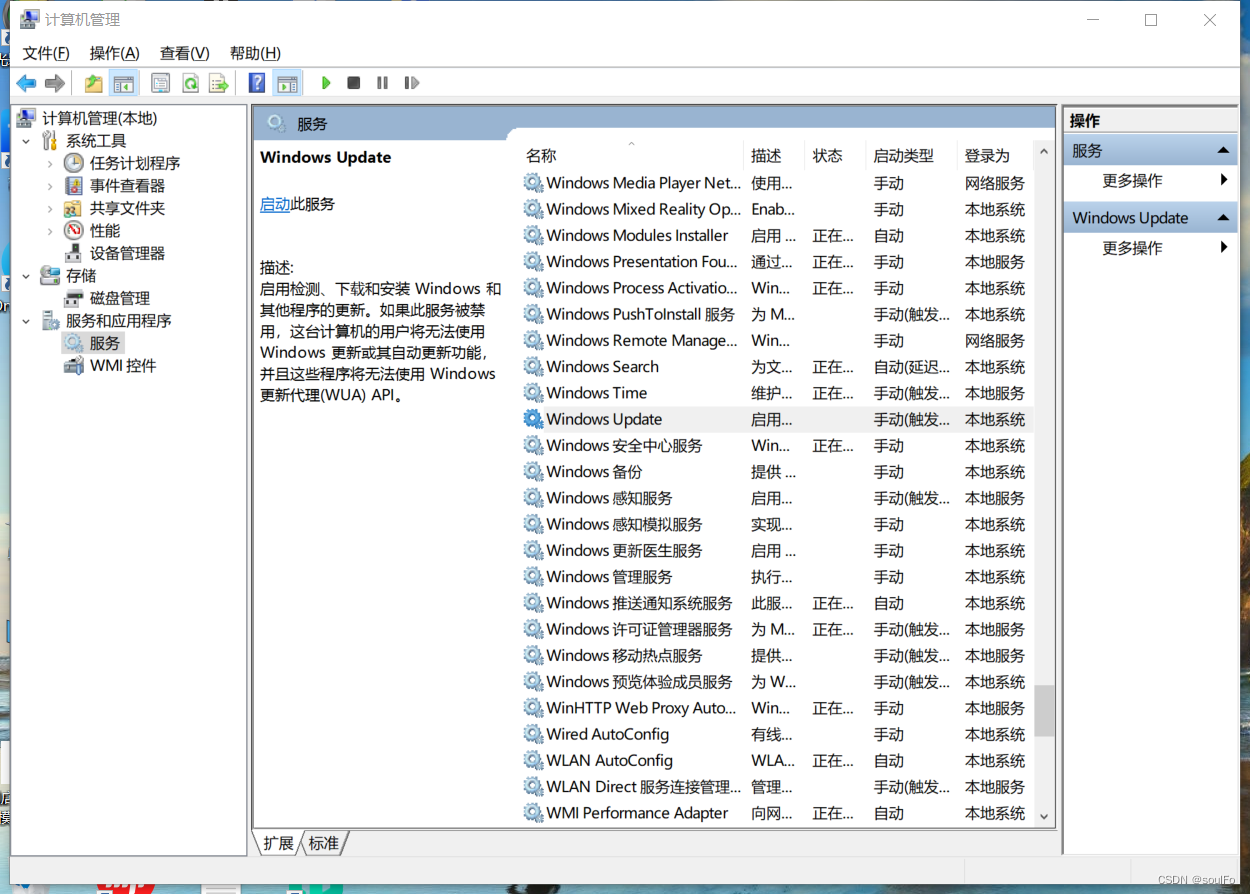Click 更多操作 under Windows Update in Actions
This screenshot has width=1250, height=894.
[1132, 248]
